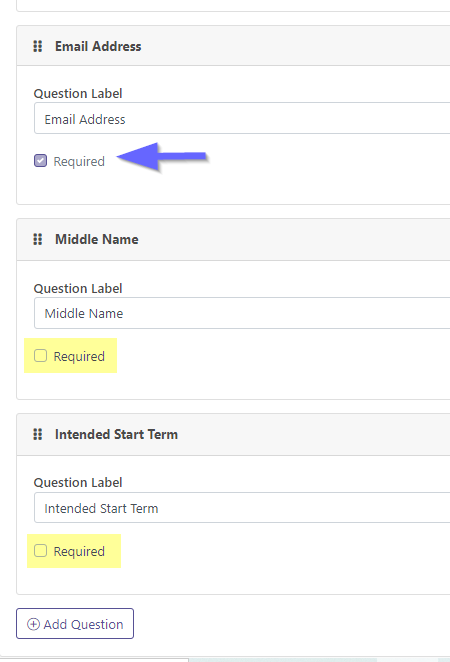
Task: Click the Email Address section header title
Action: [98, 46]
